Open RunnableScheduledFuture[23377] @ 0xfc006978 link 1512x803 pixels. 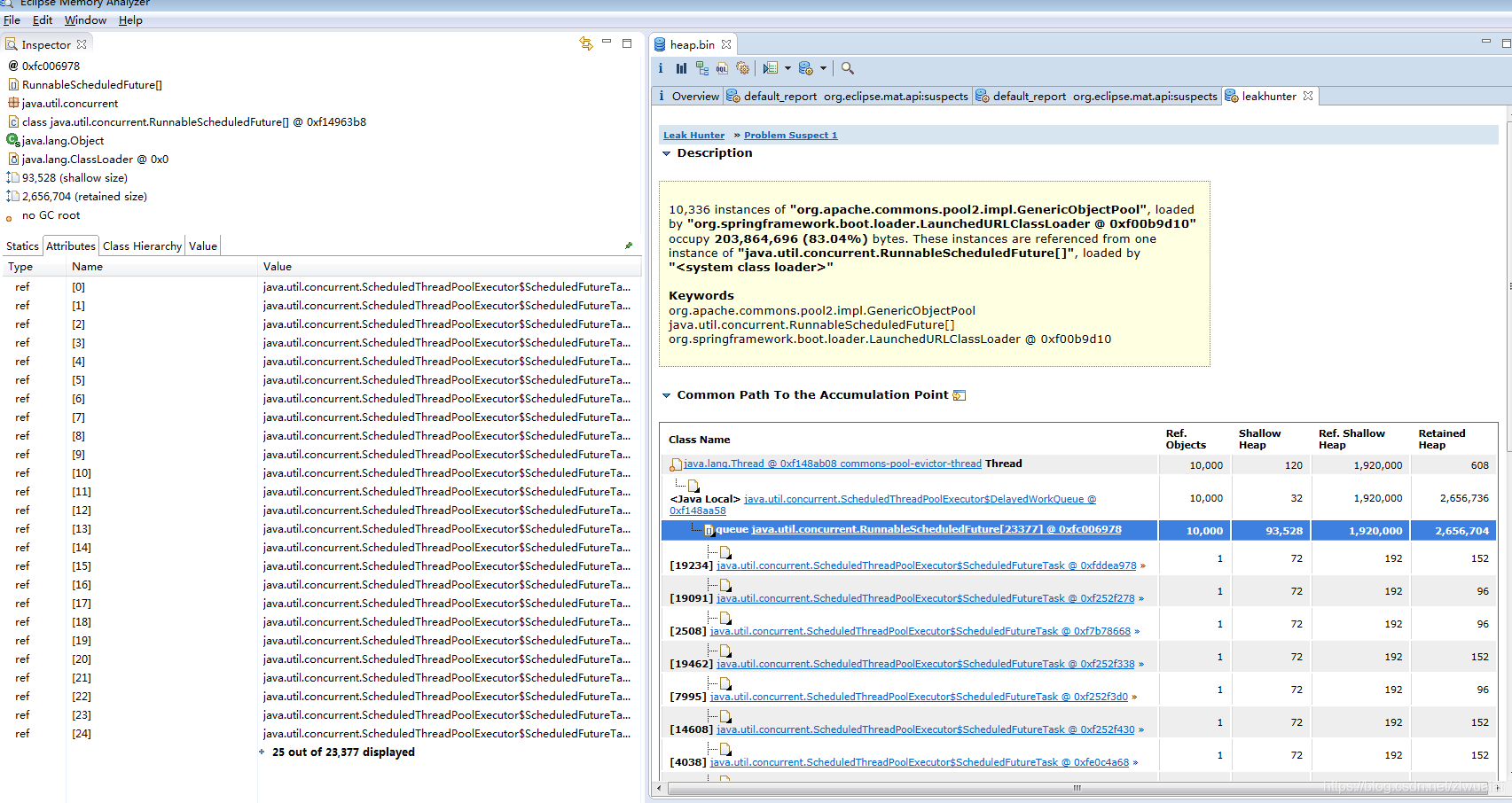(x=936, y=529)
